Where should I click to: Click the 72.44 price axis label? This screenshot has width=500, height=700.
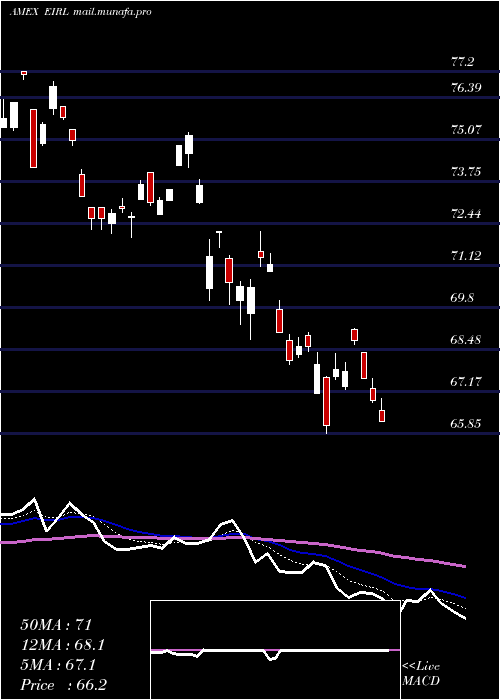pos(466,214)
